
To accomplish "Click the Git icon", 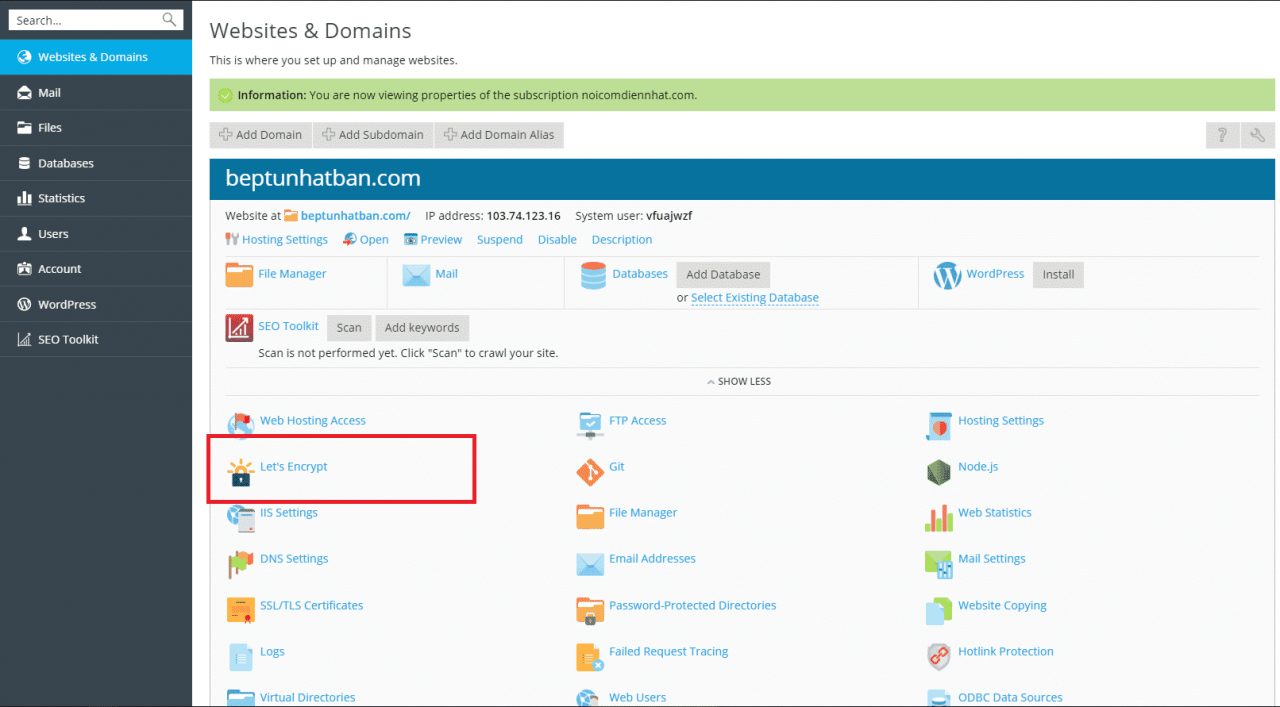I will coord(590,472).
